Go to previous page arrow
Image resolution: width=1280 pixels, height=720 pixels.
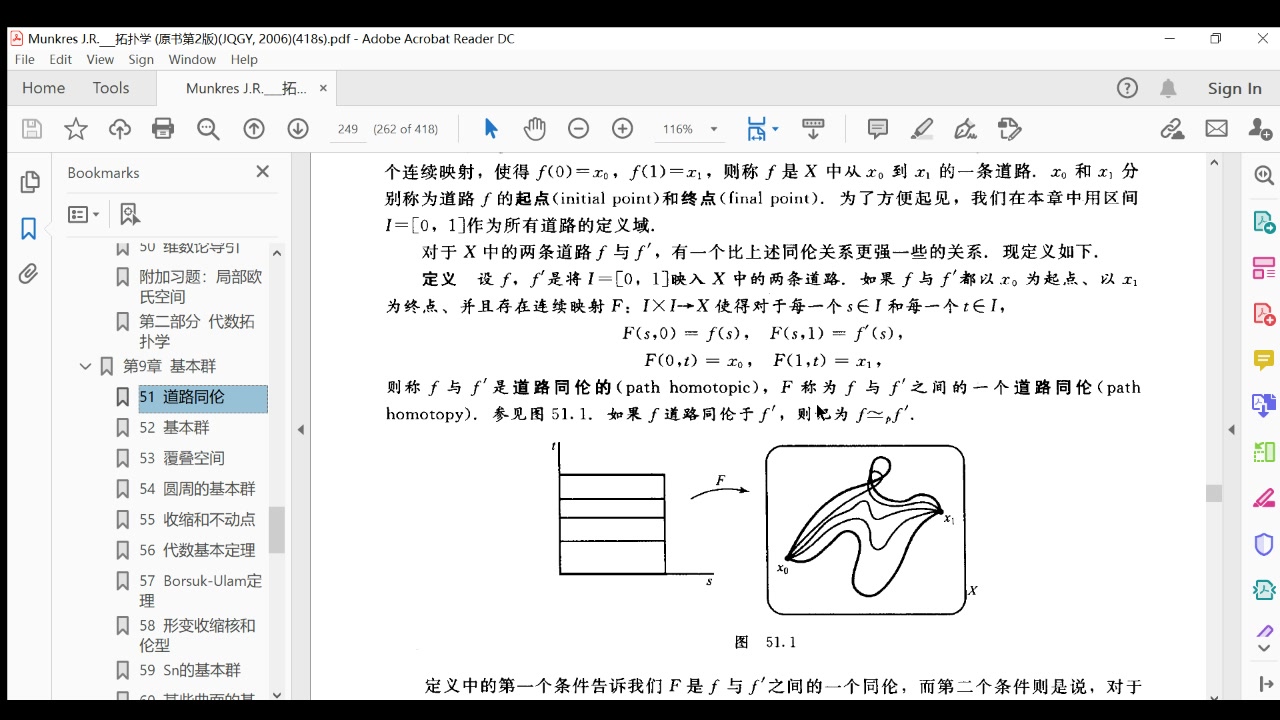click(254, 129)
